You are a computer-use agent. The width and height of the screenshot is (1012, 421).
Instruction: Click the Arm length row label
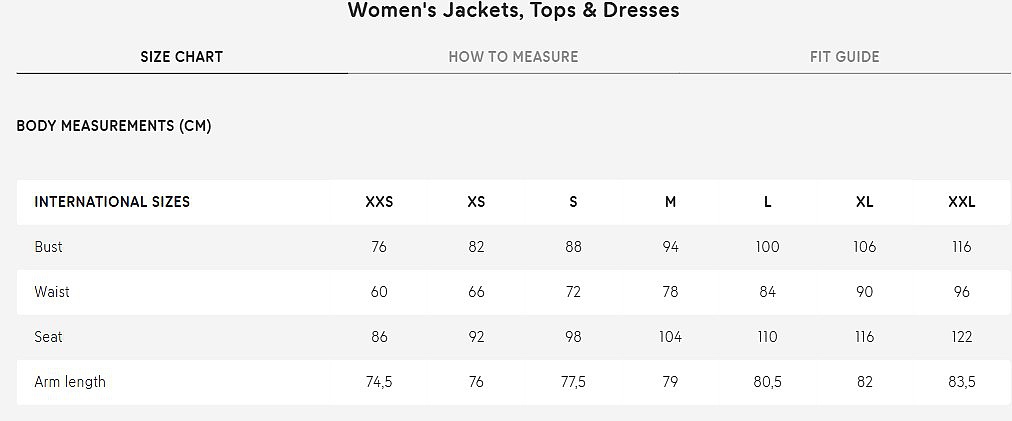coord(70,382)
